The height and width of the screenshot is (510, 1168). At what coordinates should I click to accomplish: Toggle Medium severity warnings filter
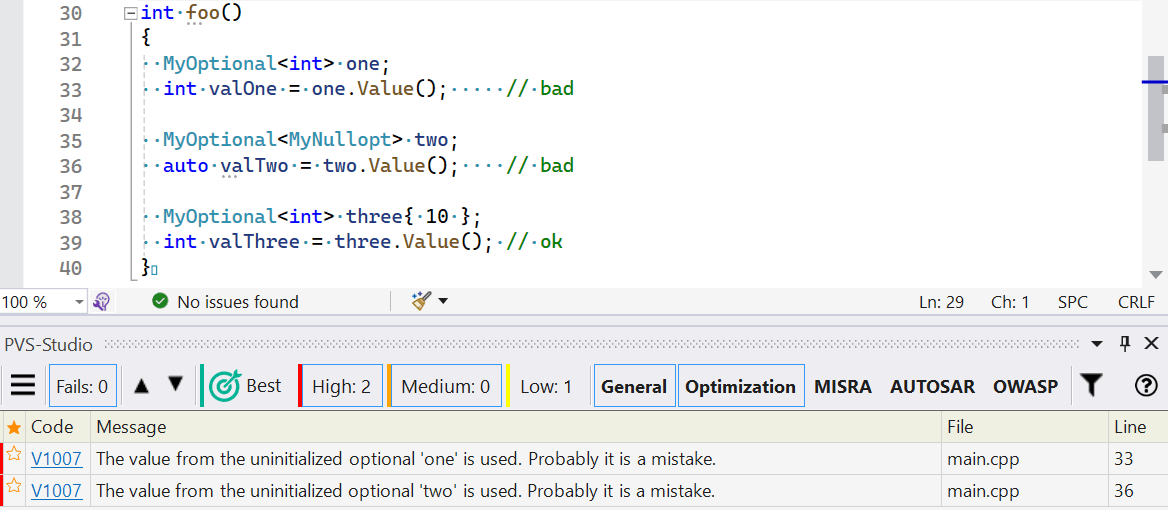pos(445,386)
